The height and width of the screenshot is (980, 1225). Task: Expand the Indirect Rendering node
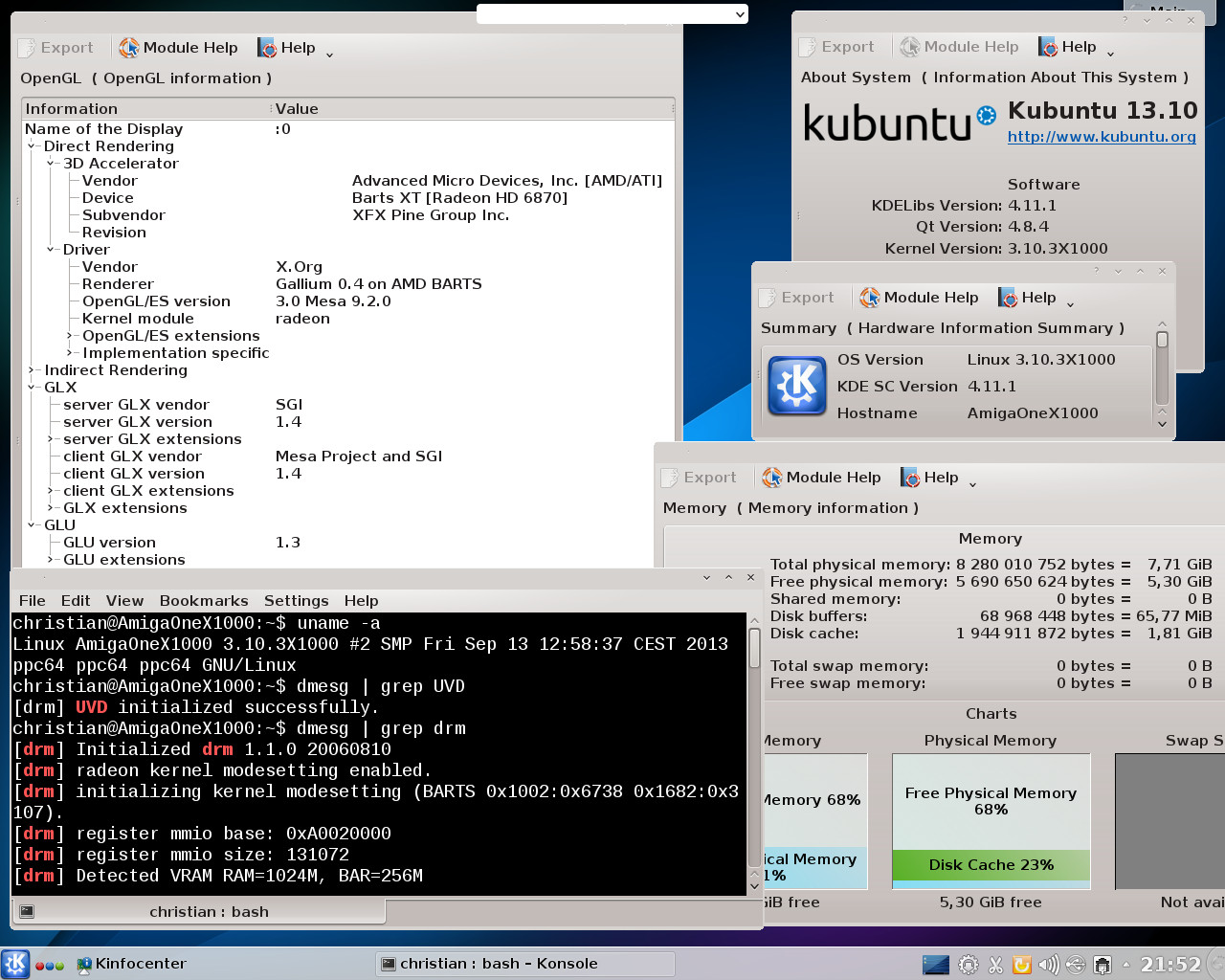click(x=32, y=370)
